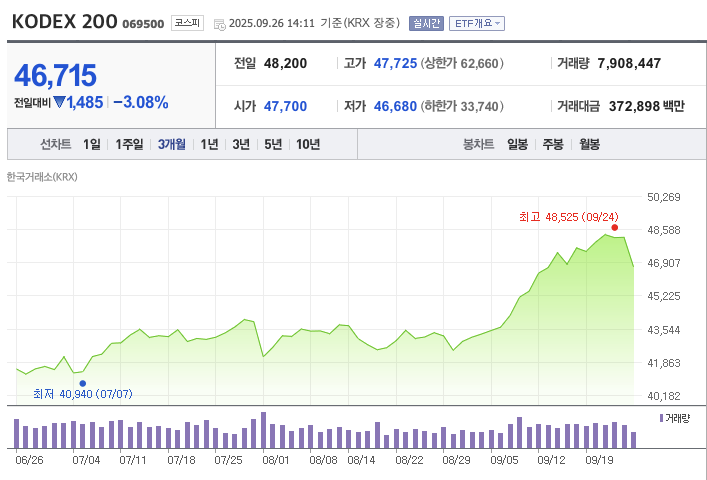Image resolution: width=707 pixels, height=480 pixels.
Task: Click the blue down-triangle price change icon
Action: [x=59, y=102]
